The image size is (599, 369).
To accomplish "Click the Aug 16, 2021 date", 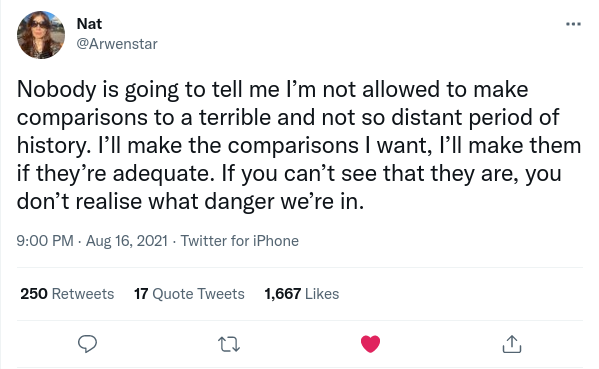I will coord(127,241).
